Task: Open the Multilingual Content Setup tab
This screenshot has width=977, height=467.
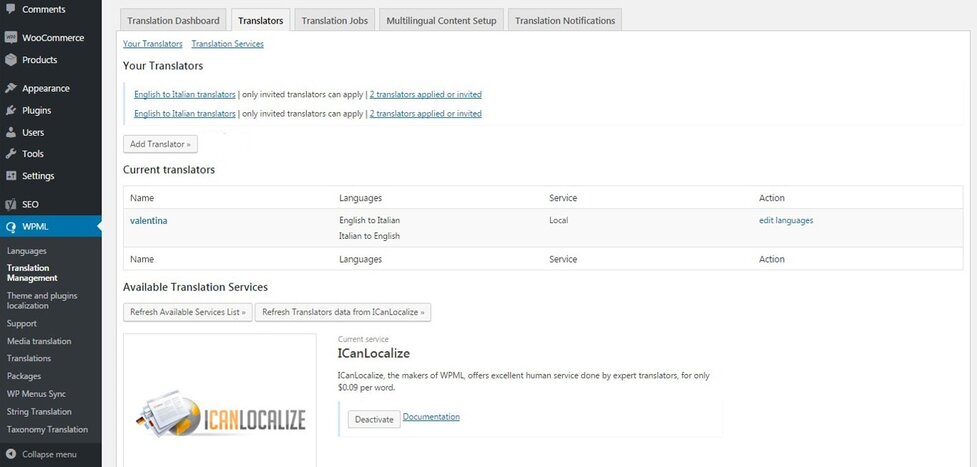Action: click(x=441, y=20)
